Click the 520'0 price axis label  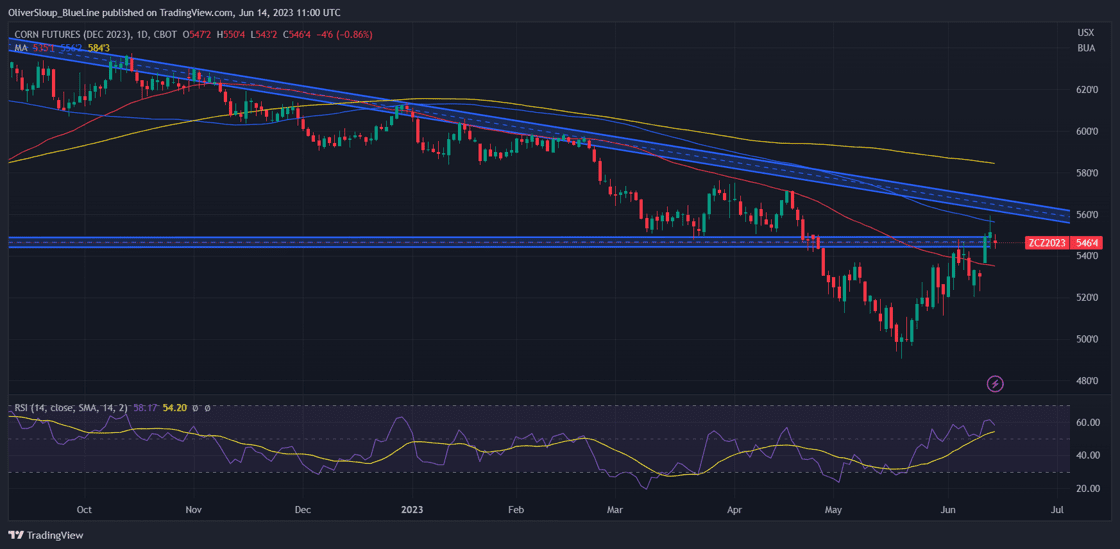pyautogui.click(x=1087, y=297)
